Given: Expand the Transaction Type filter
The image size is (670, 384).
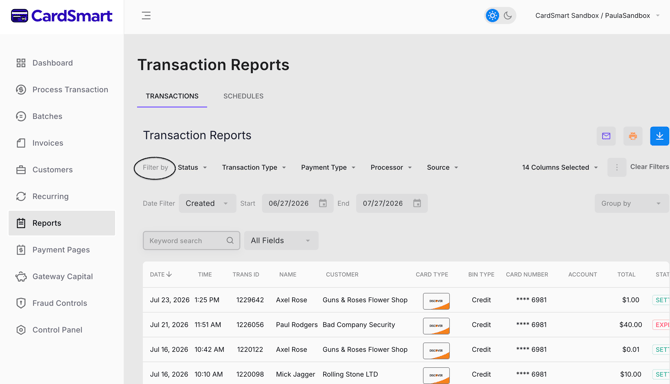Looking at the screenshot, I should pos(254,167).
